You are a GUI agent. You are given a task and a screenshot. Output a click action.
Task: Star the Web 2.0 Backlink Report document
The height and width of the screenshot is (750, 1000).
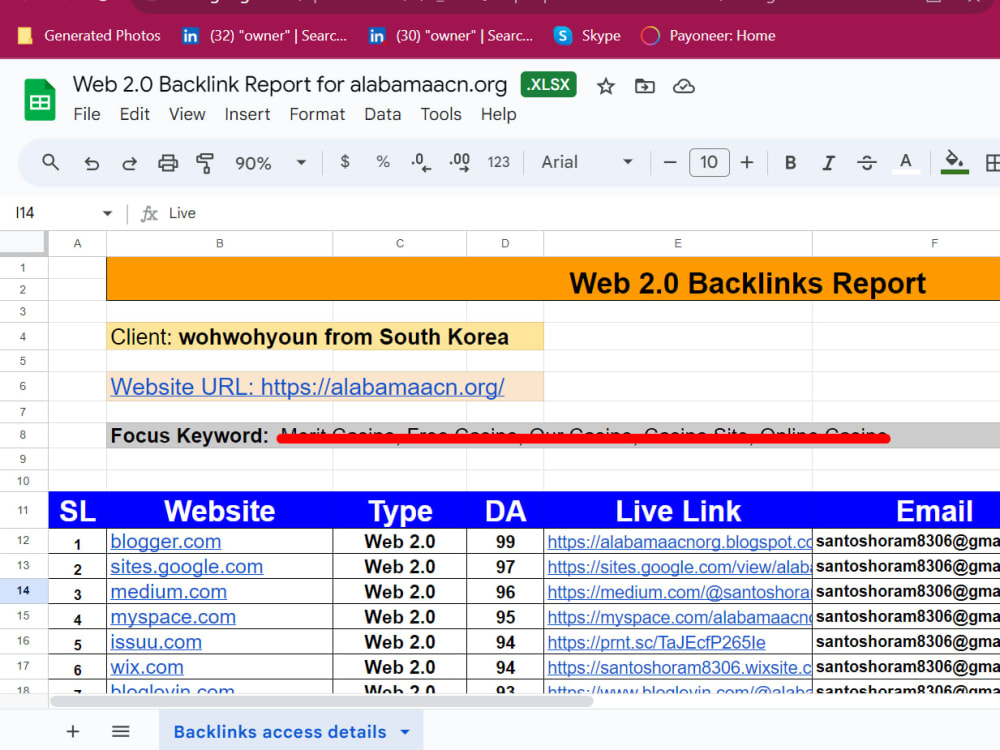coord(605,86)
